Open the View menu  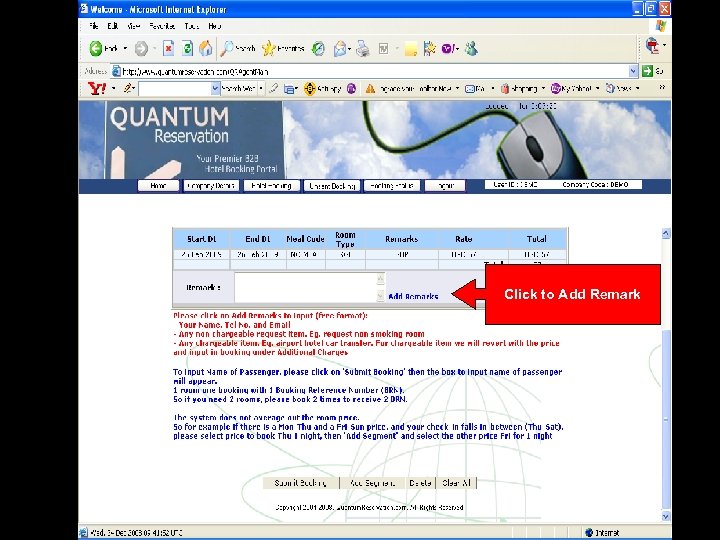133,26
